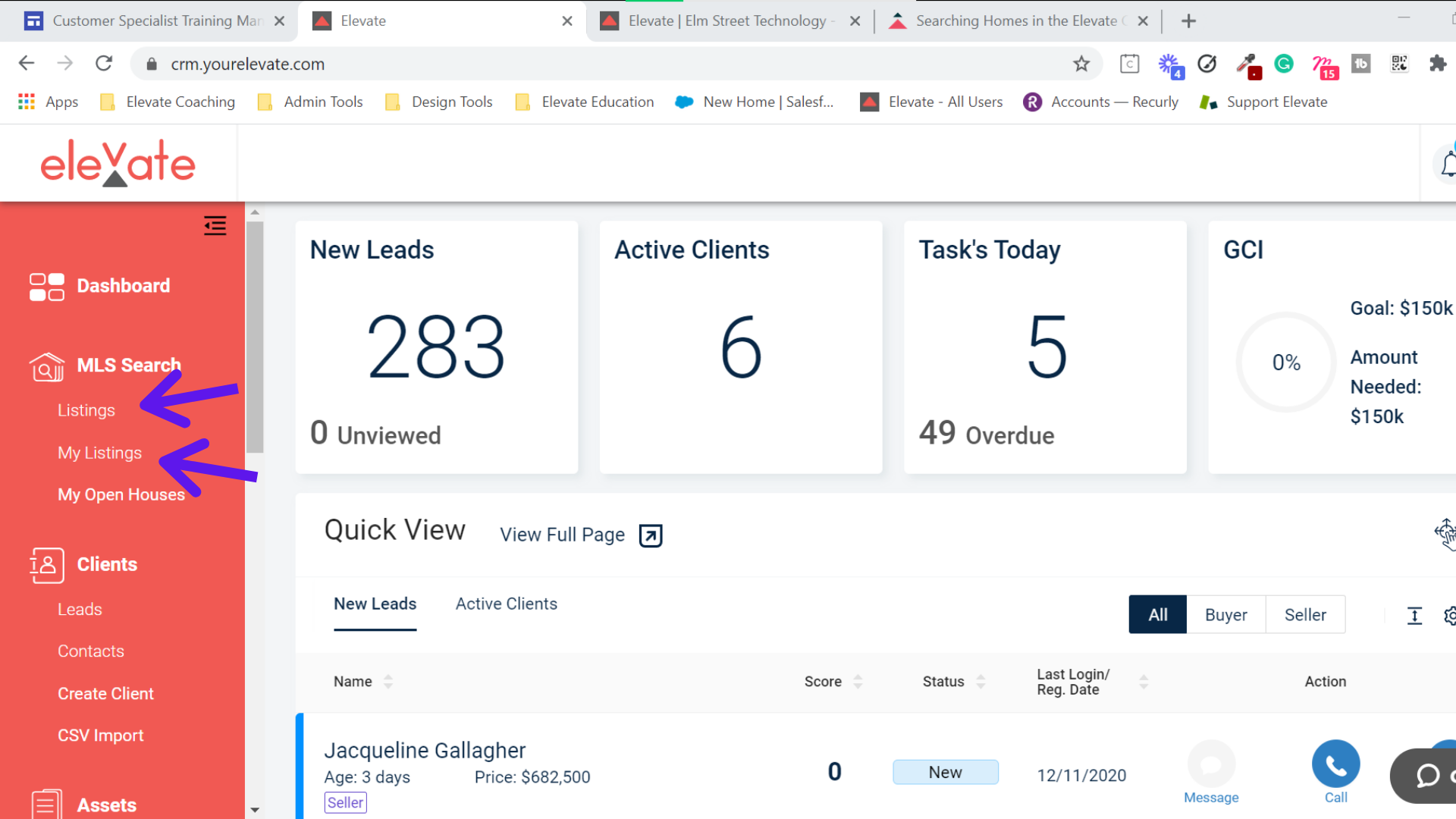Open the Accounts — Recurly bookmark

[1100, 102]
